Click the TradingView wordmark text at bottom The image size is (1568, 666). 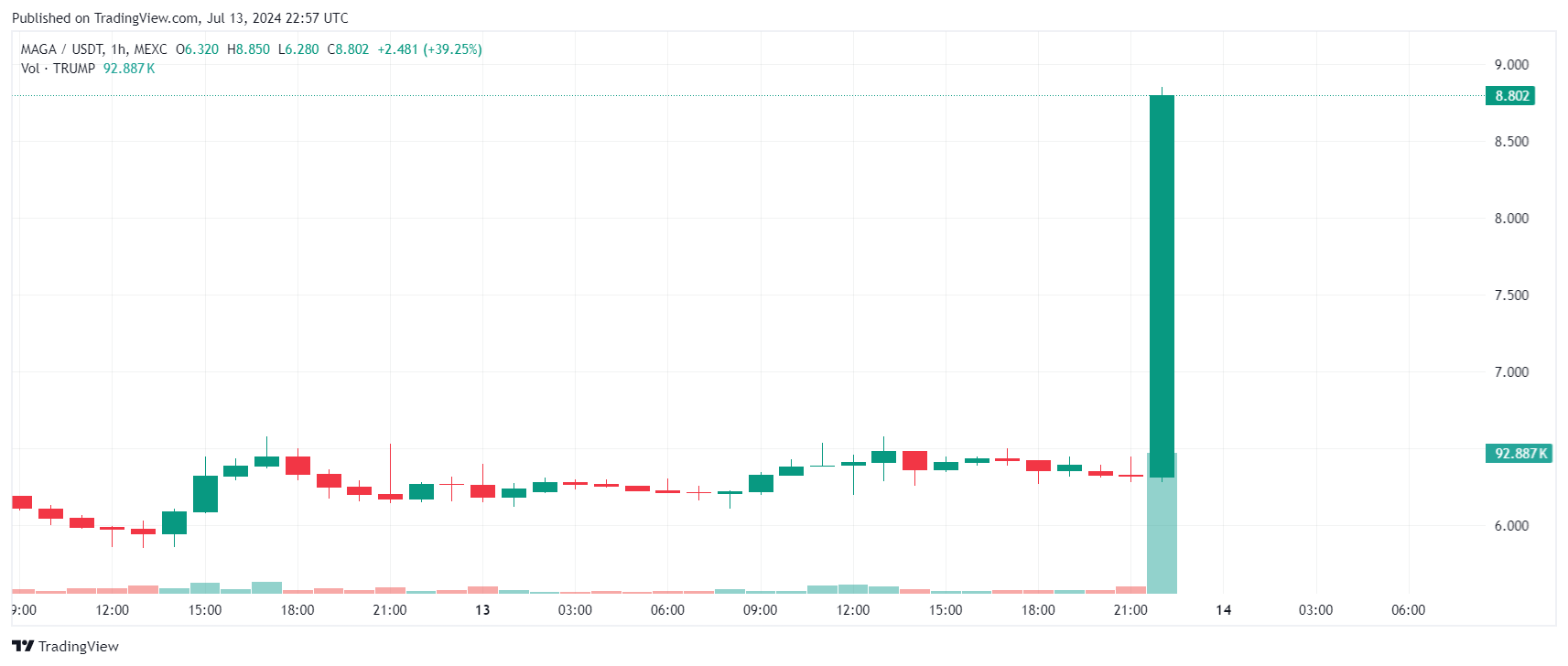[79, 647]
